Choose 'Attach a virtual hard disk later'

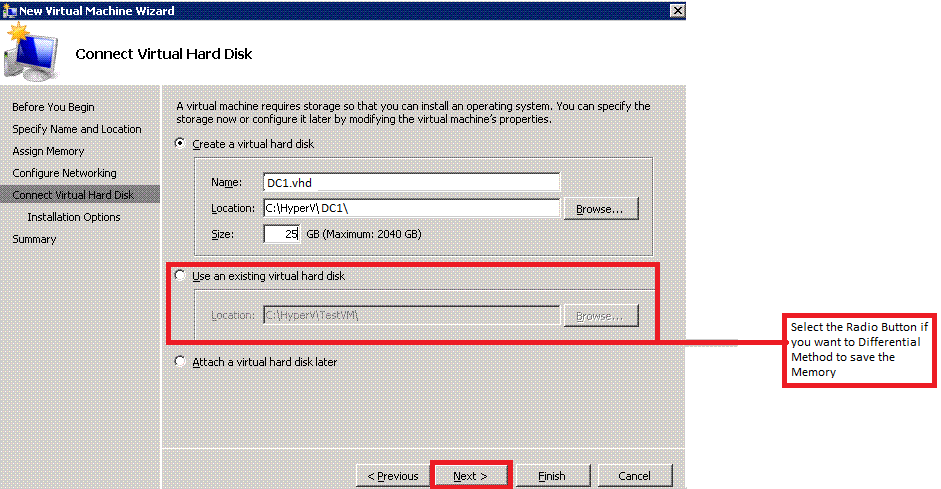(180, 362)
